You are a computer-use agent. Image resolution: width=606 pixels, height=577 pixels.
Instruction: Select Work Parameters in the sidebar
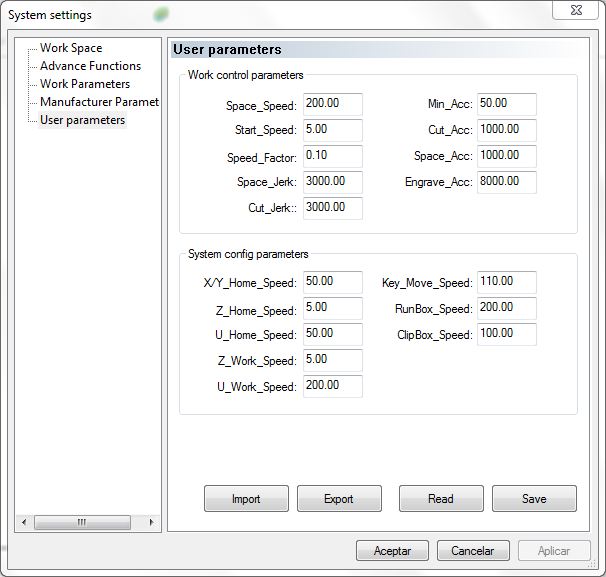click(x=84, y=84)
